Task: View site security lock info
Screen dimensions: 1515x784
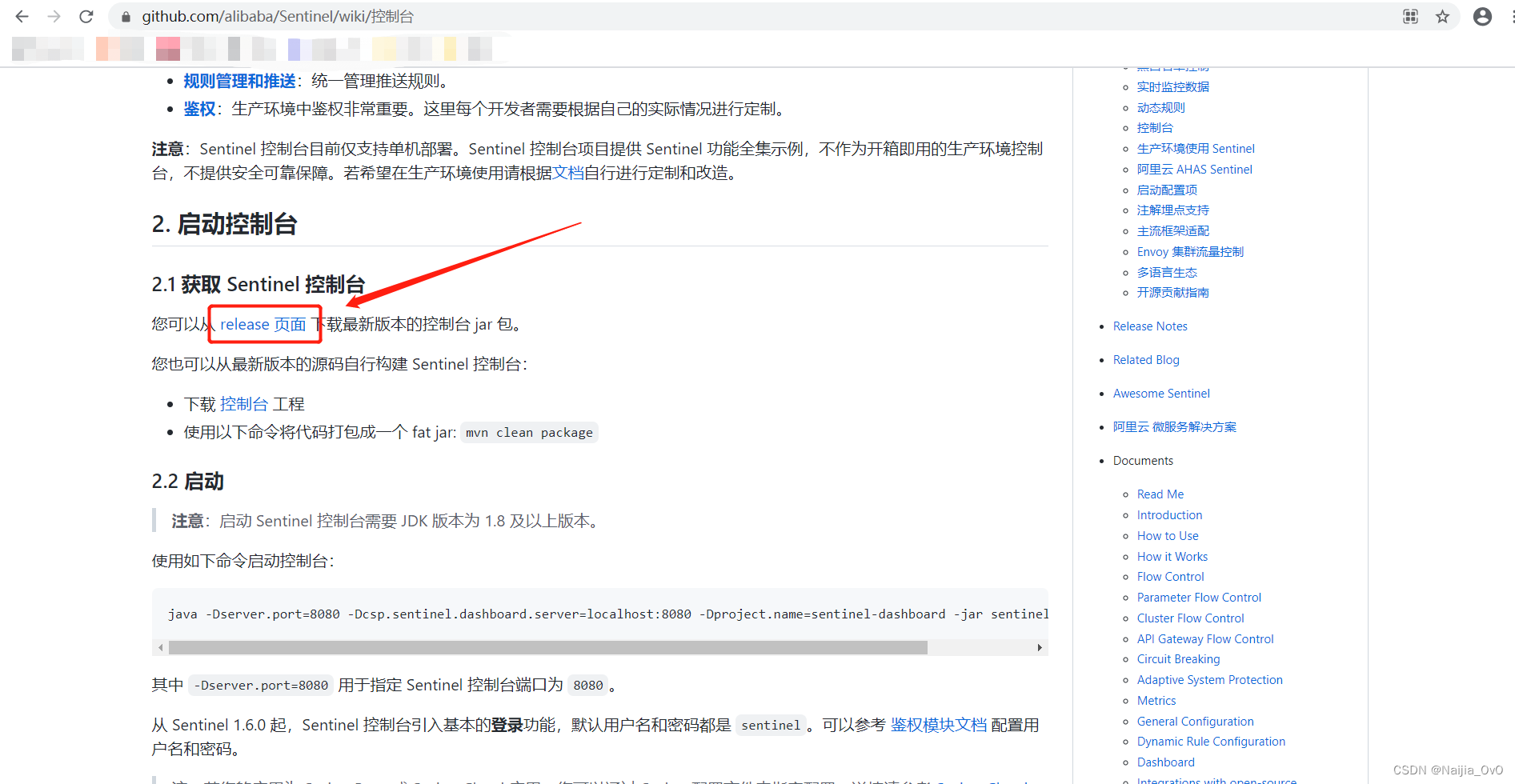Action: 126,17
